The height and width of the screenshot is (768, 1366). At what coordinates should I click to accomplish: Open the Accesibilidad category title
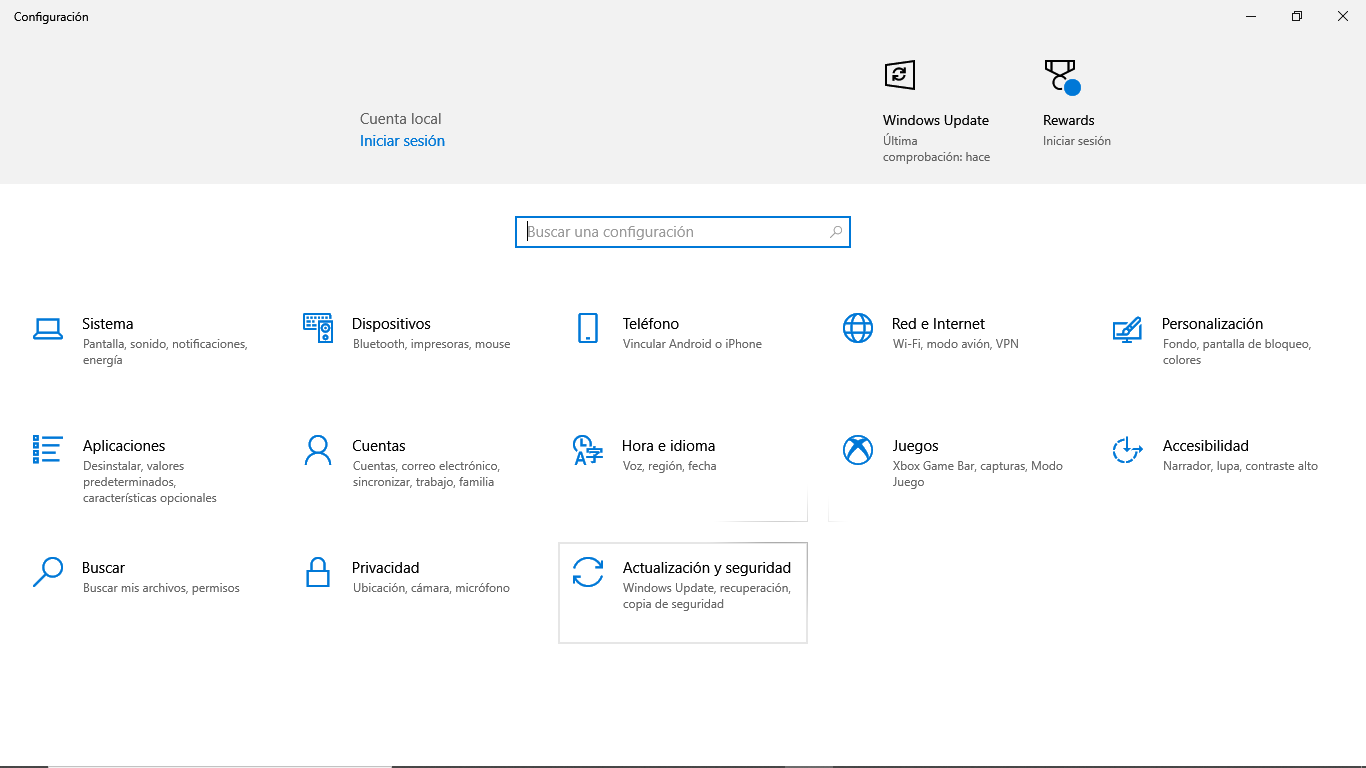[x=1205, y=446]
